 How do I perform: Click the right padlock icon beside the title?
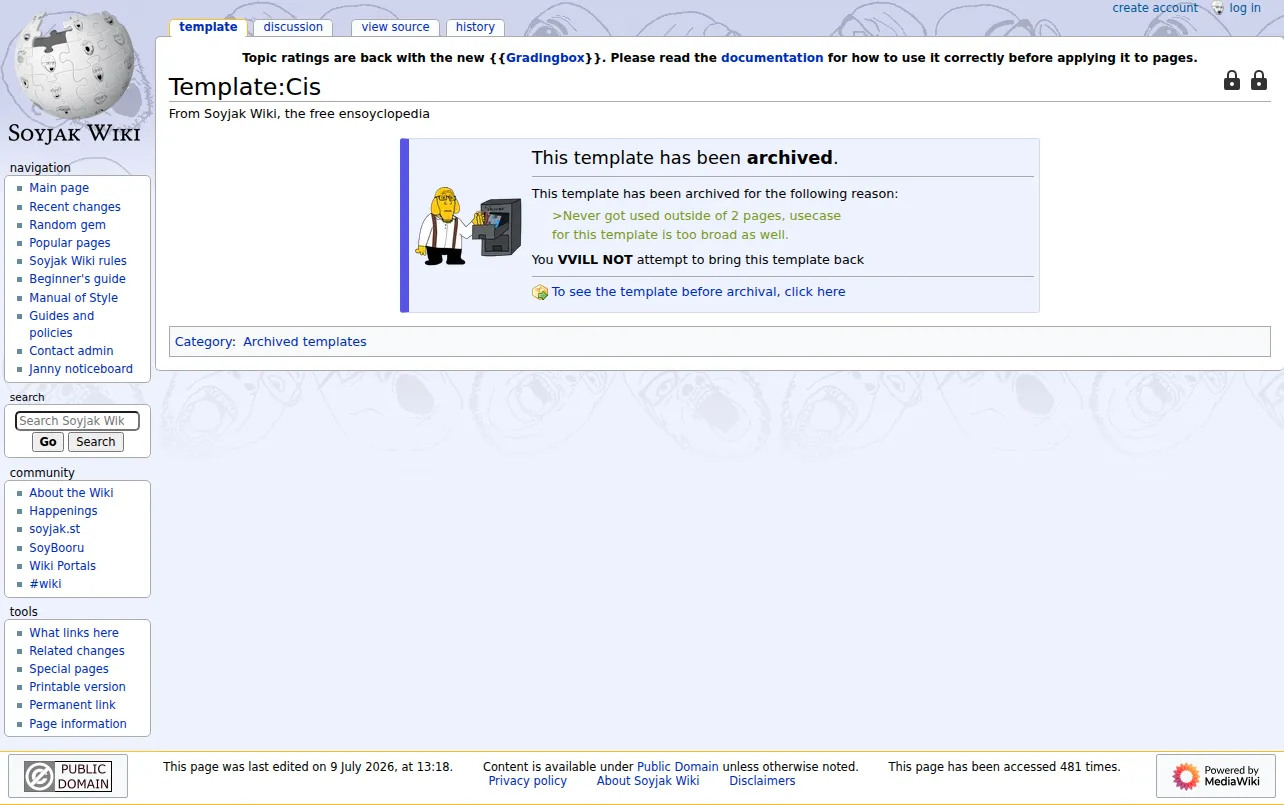[x=1259, y=81]
